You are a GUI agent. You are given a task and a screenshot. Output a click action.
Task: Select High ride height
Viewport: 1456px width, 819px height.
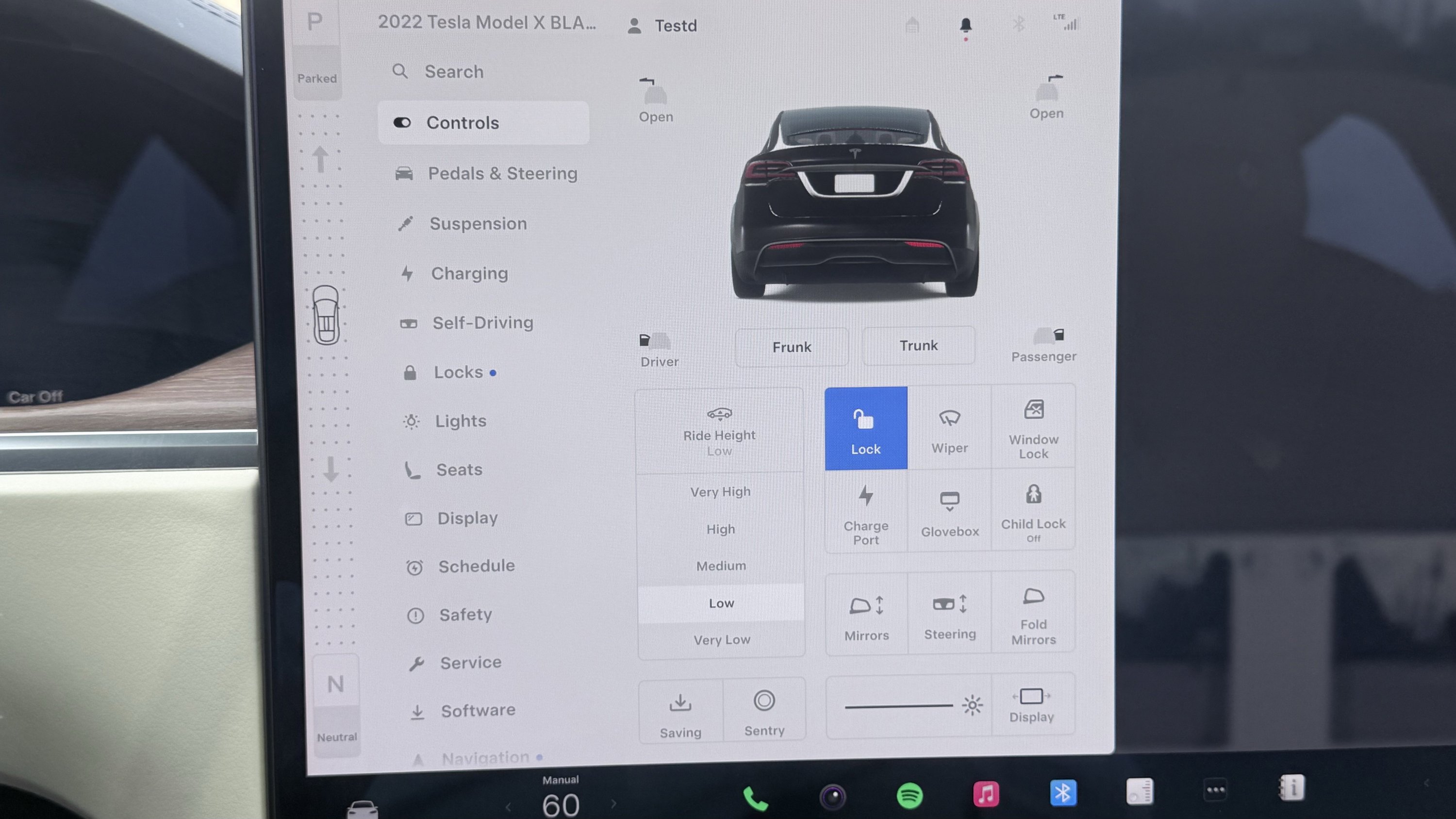[721, 529]
